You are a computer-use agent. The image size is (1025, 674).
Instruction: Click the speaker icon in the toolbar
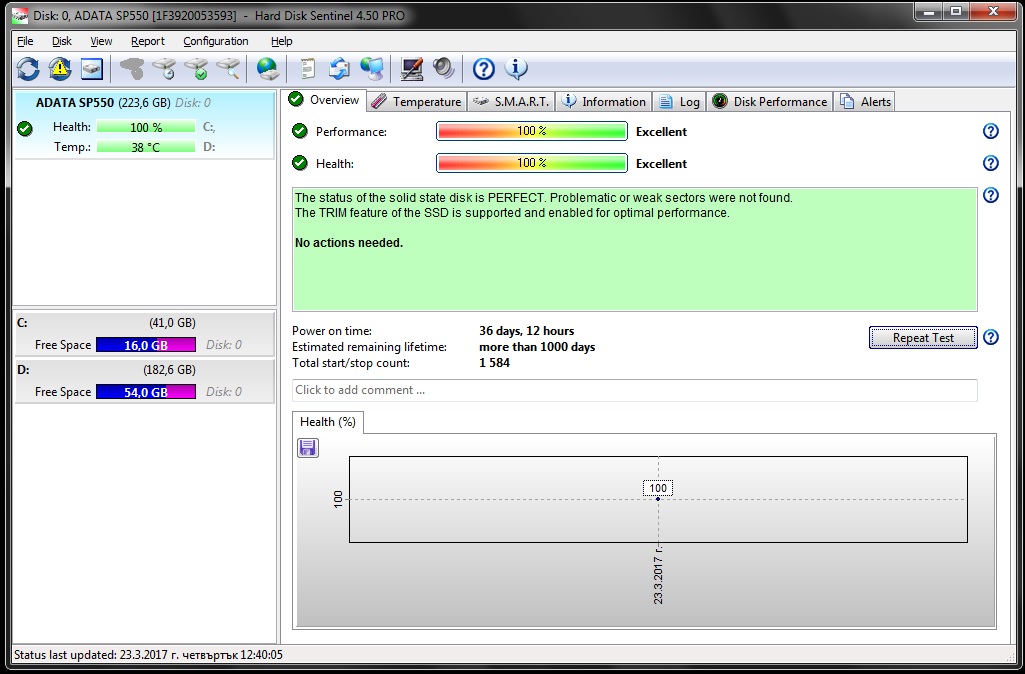pos(444,68)
